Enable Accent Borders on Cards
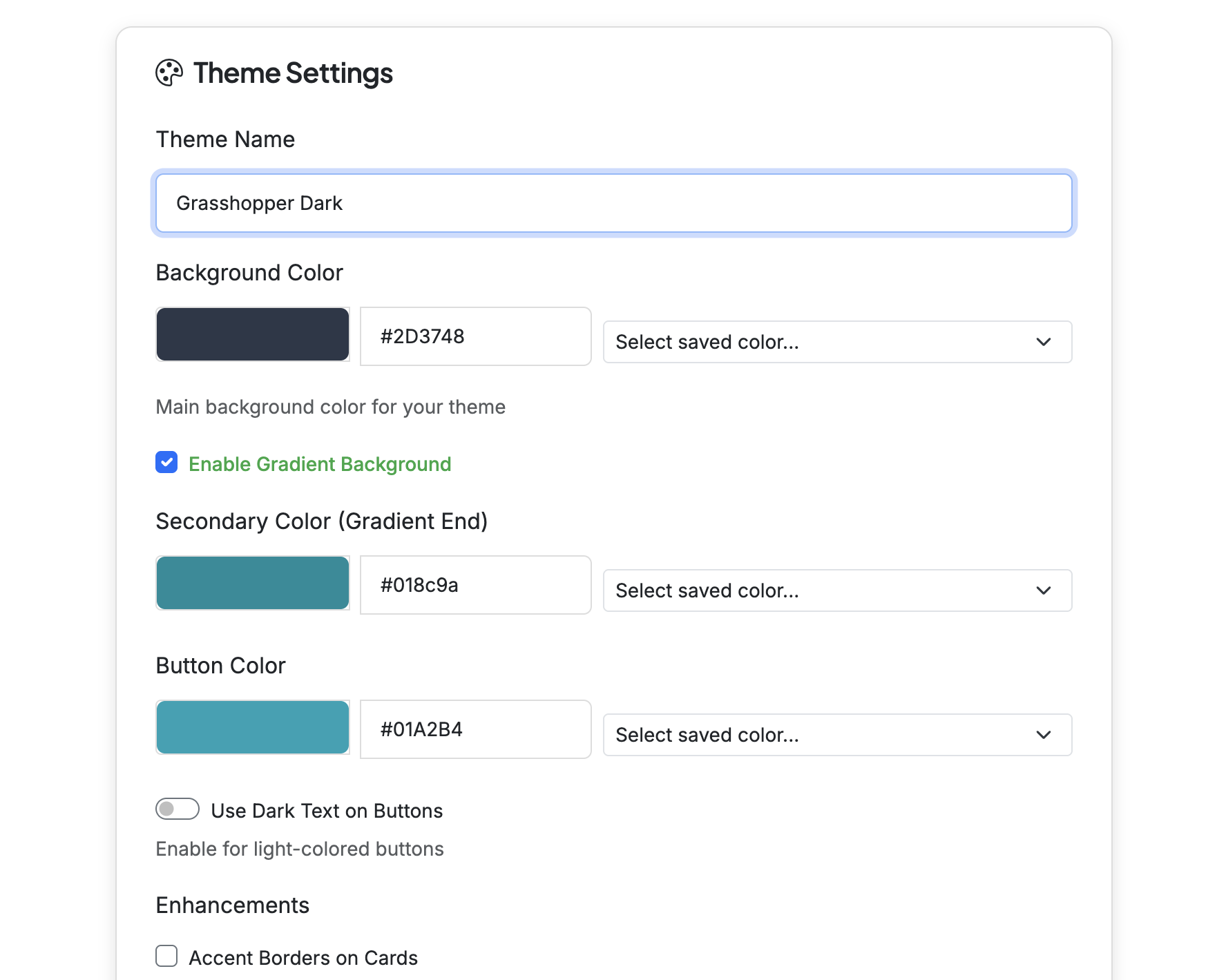This screenshot has height=980, width=1226. 166,957
